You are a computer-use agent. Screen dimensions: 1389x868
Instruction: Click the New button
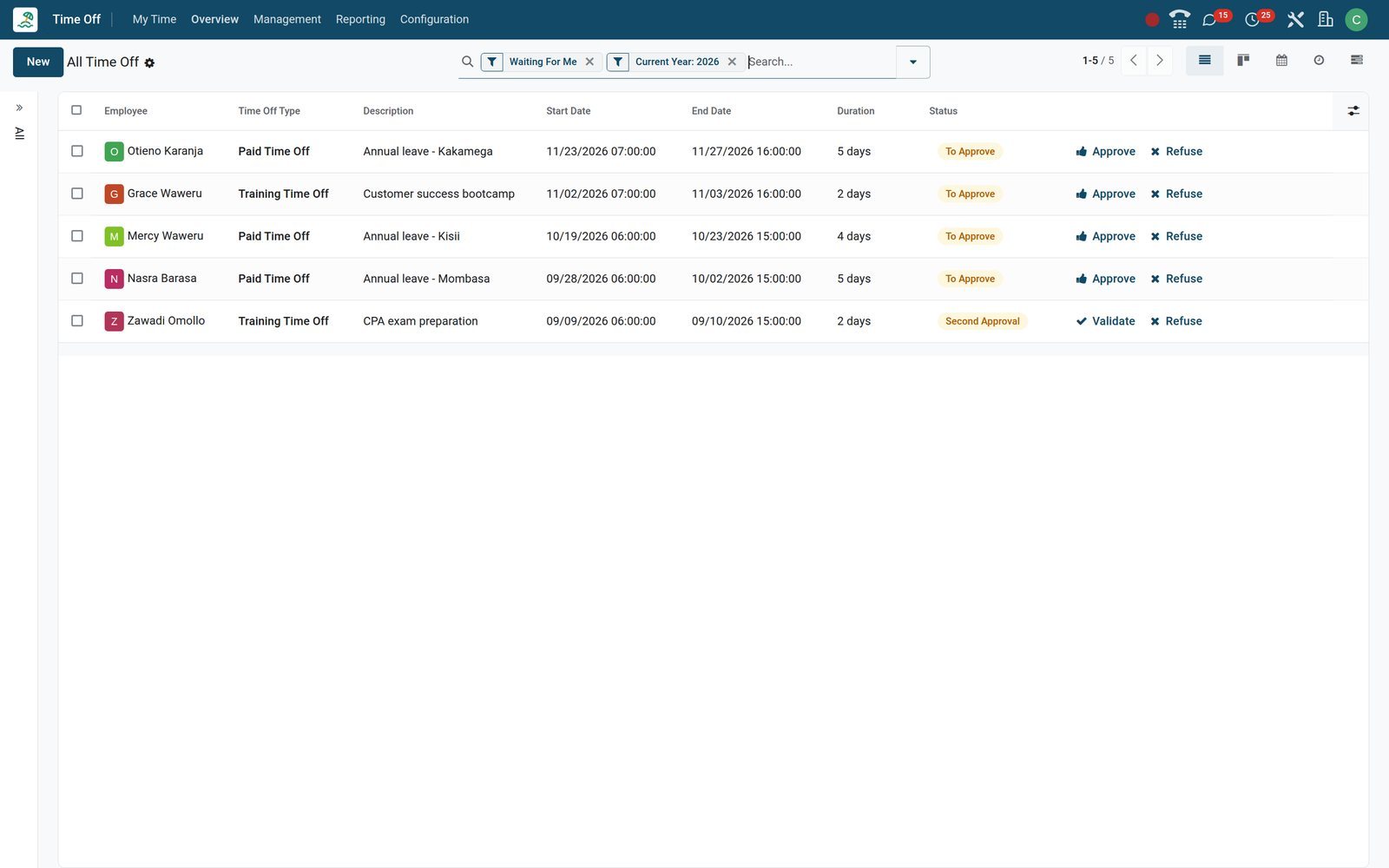38,62
